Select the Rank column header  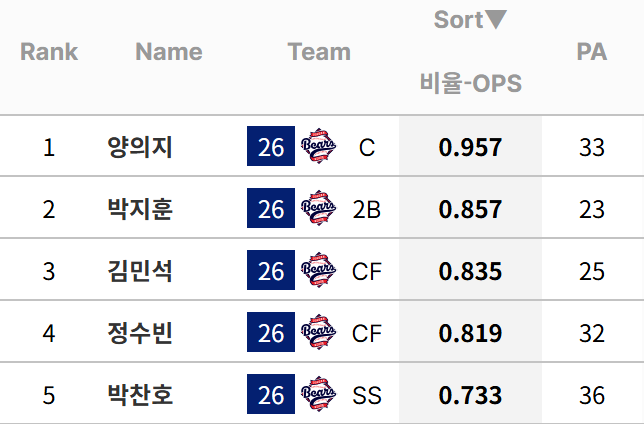point(49,52)
